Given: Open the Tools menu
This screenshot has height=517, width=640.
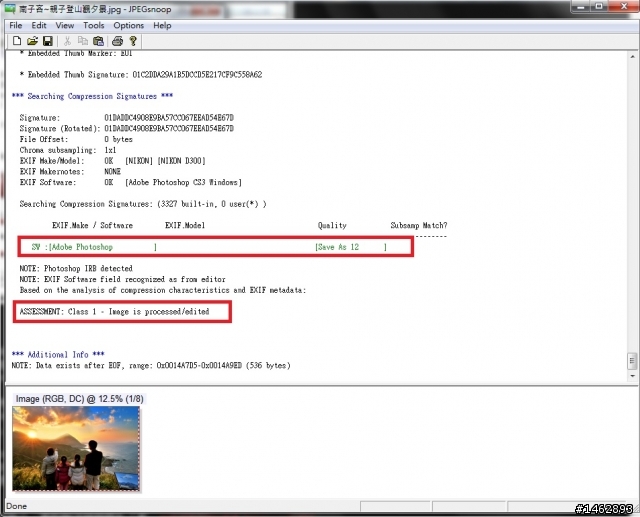Looking at the screenshot, I should tap(93, 25).
